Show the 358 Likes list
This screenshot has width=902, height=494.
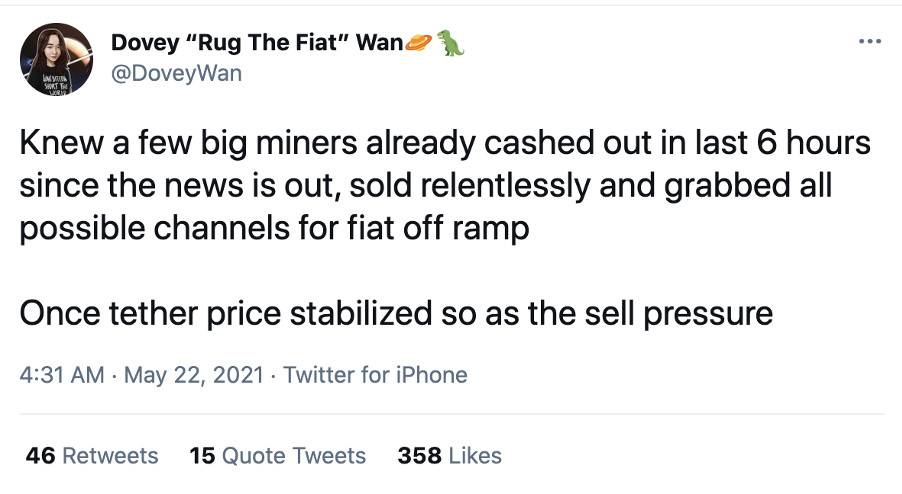click(449, 456)
